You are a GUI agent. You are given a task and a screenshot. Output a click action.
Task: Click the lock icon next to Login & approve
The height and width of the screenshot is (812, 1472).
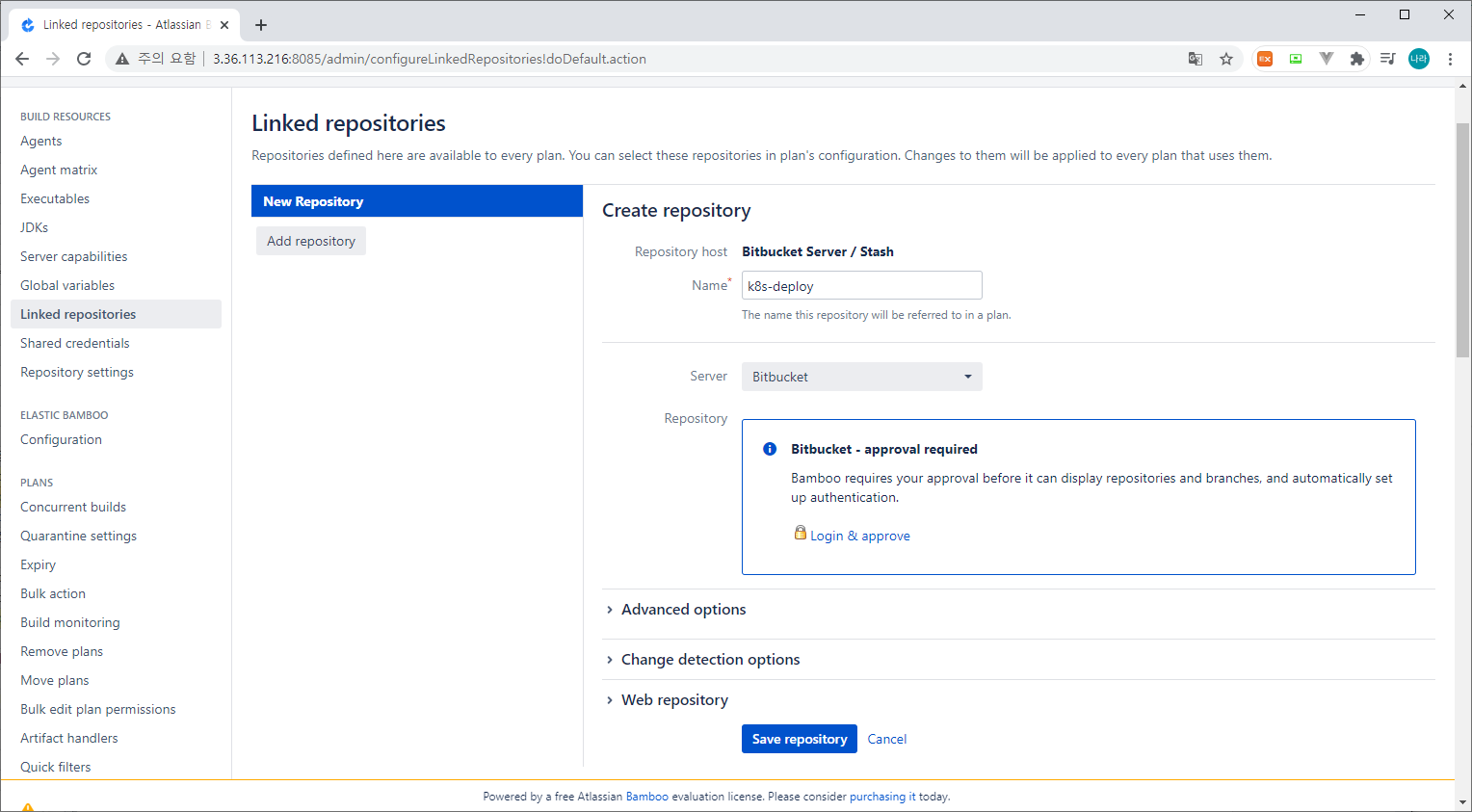point(800,533)
